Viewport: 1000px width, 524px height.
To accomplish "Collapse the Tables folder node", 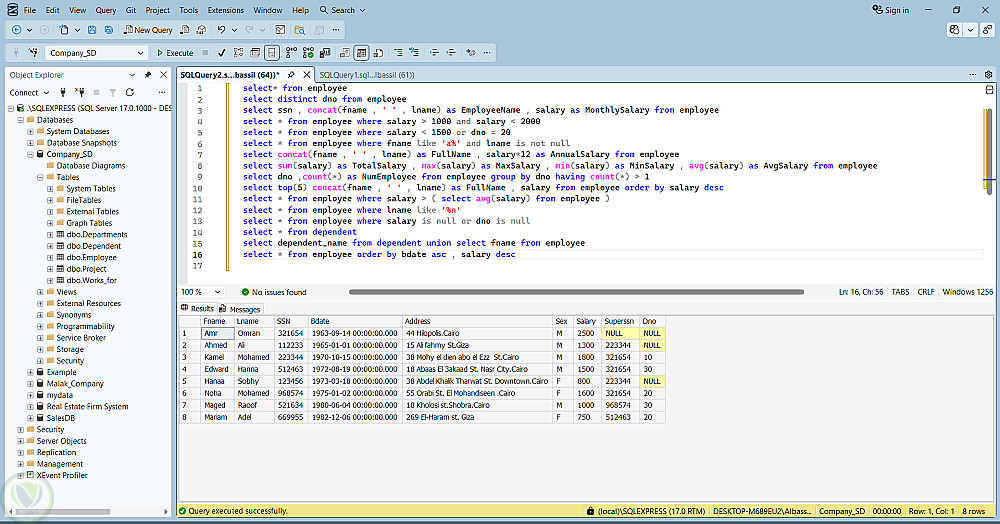I will 40,177.
